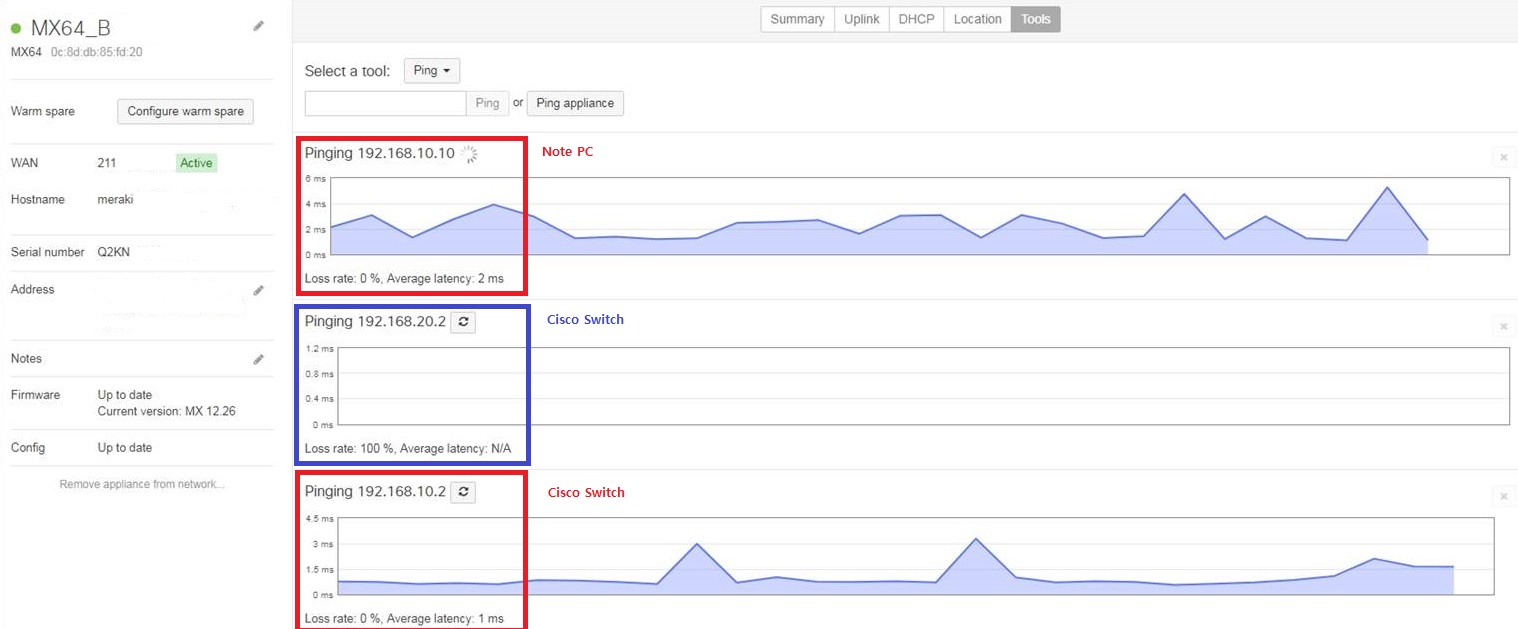Click the latency graph for 192.168.10.10

tap(918, 217)
